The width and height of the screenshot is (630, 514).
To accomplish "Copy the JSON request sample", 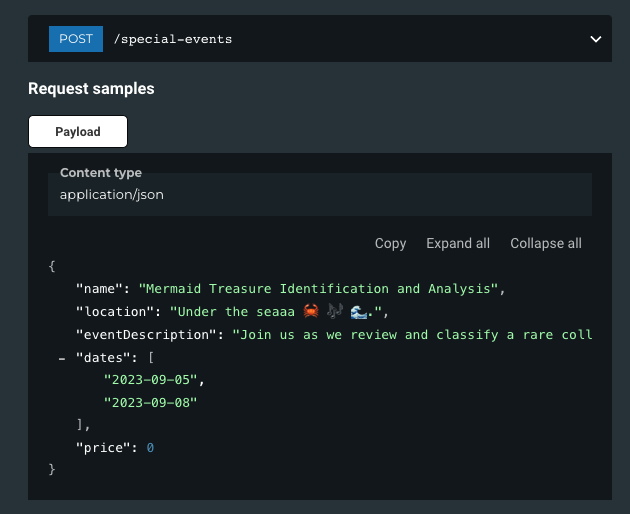I will coord(390,243).
